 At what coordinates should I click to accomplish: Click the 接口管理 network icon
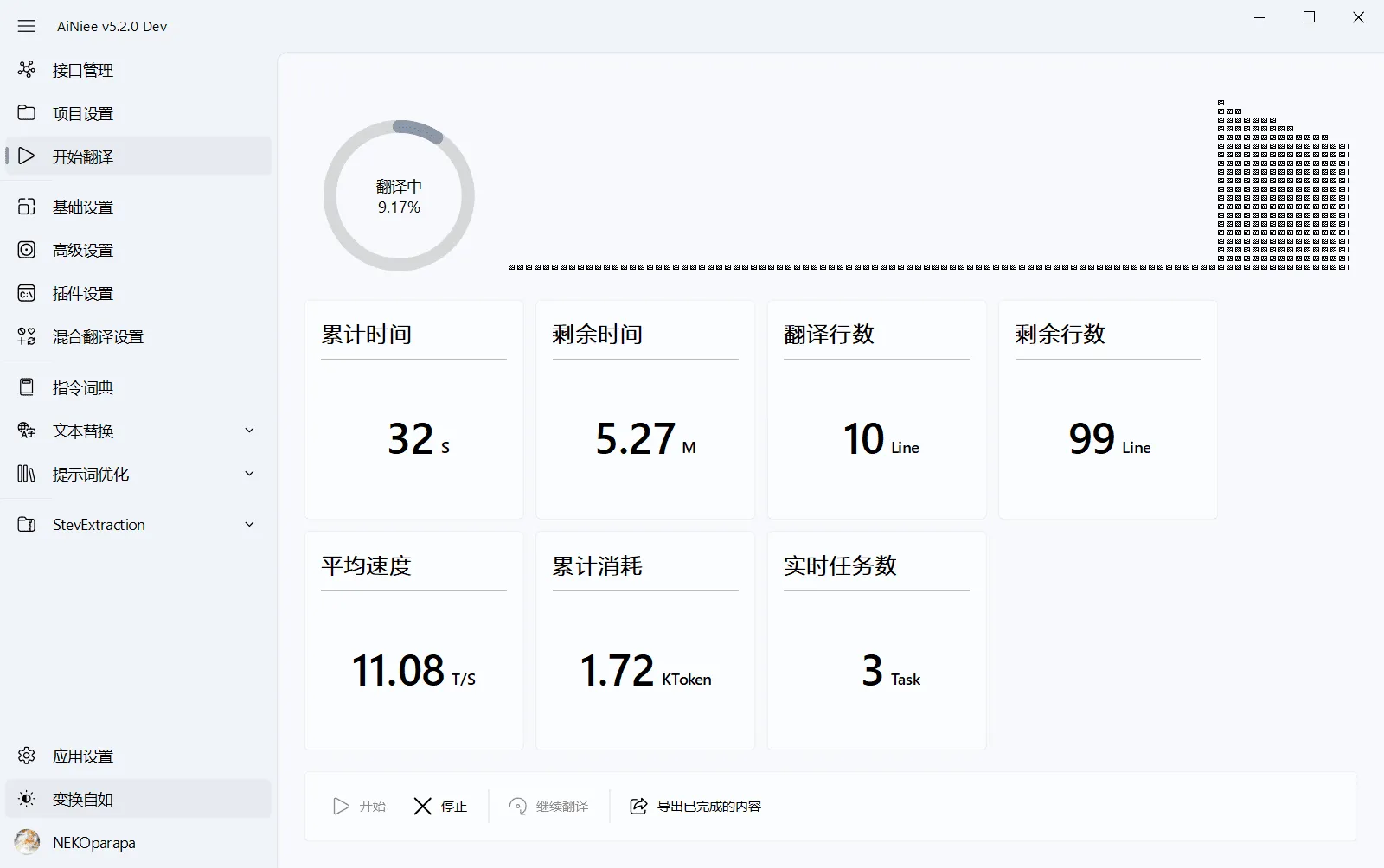tap(27, 69)
